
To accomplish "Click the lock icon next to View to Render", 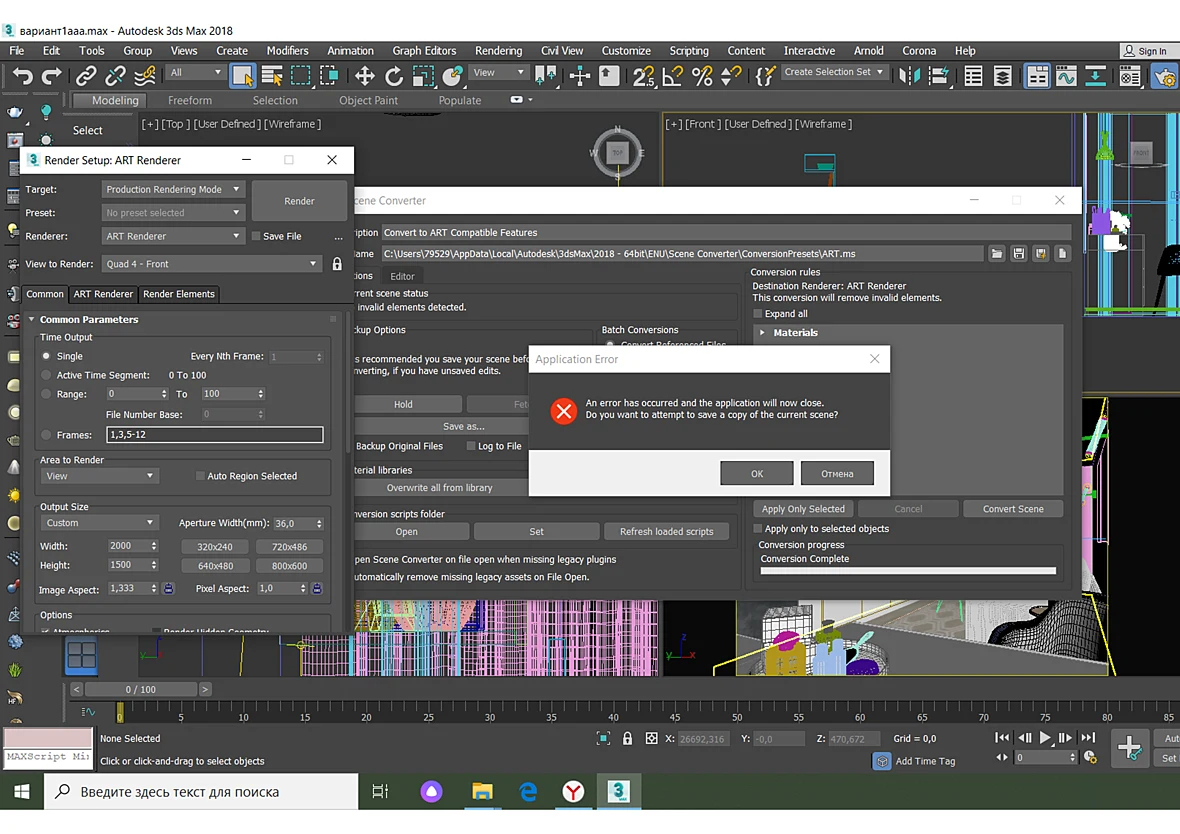I will click(337, 263).
